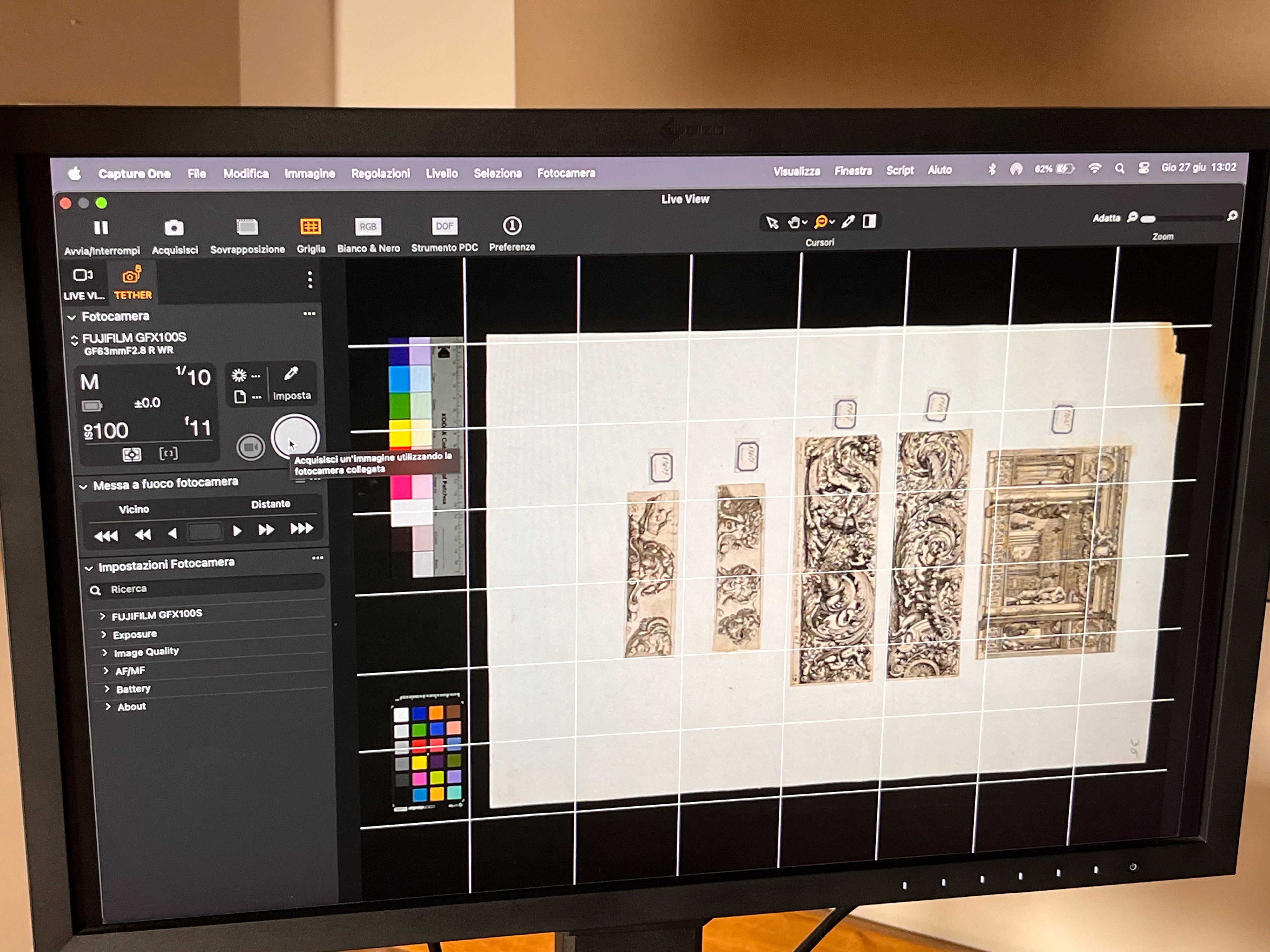Change the 1/10 shutter speed
The image size is (1270, 952).
pyautogui.click(x=193, y=377)
